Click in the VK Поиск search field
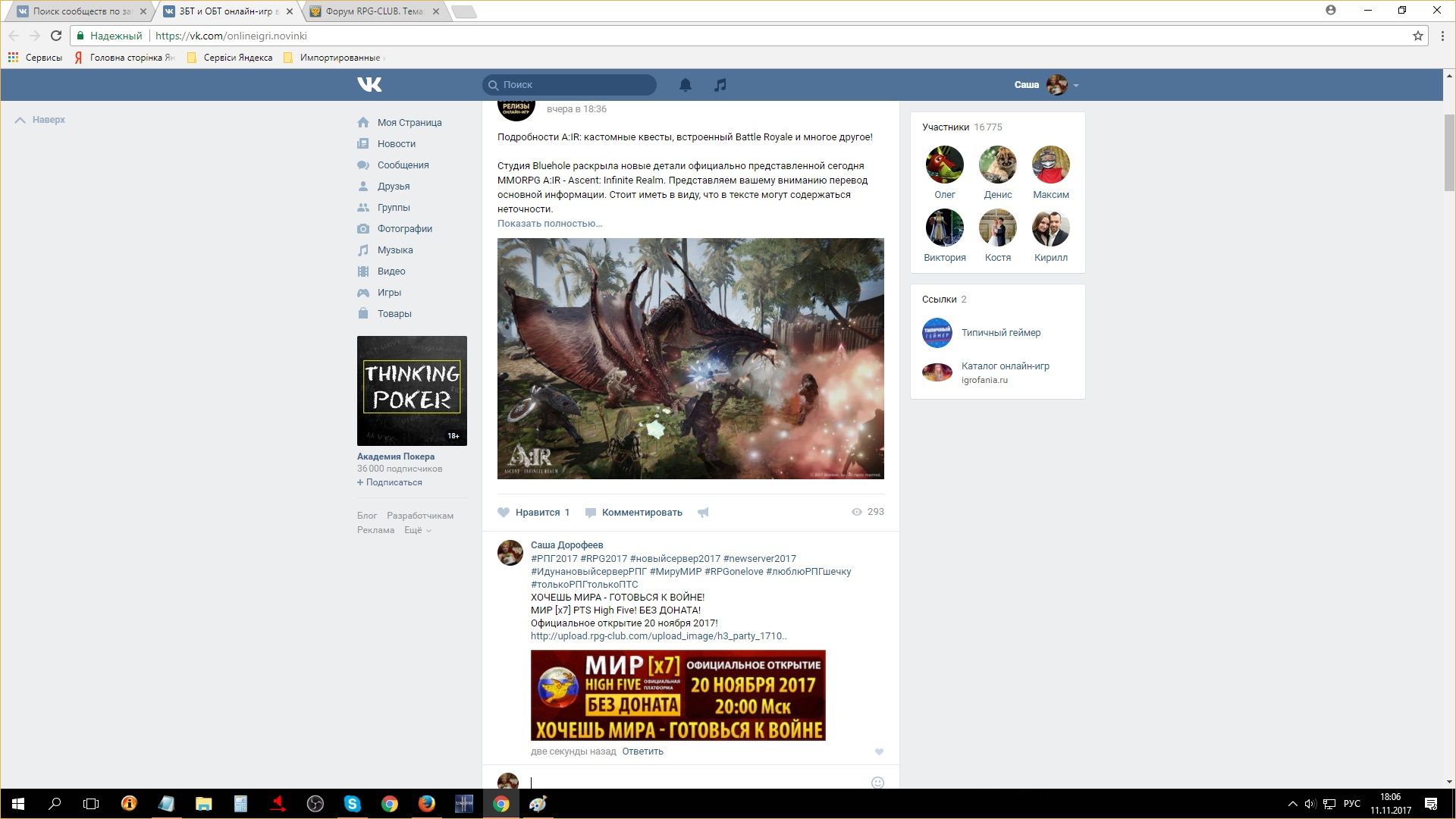1456x819 pixels. click(x=570, y=85)
